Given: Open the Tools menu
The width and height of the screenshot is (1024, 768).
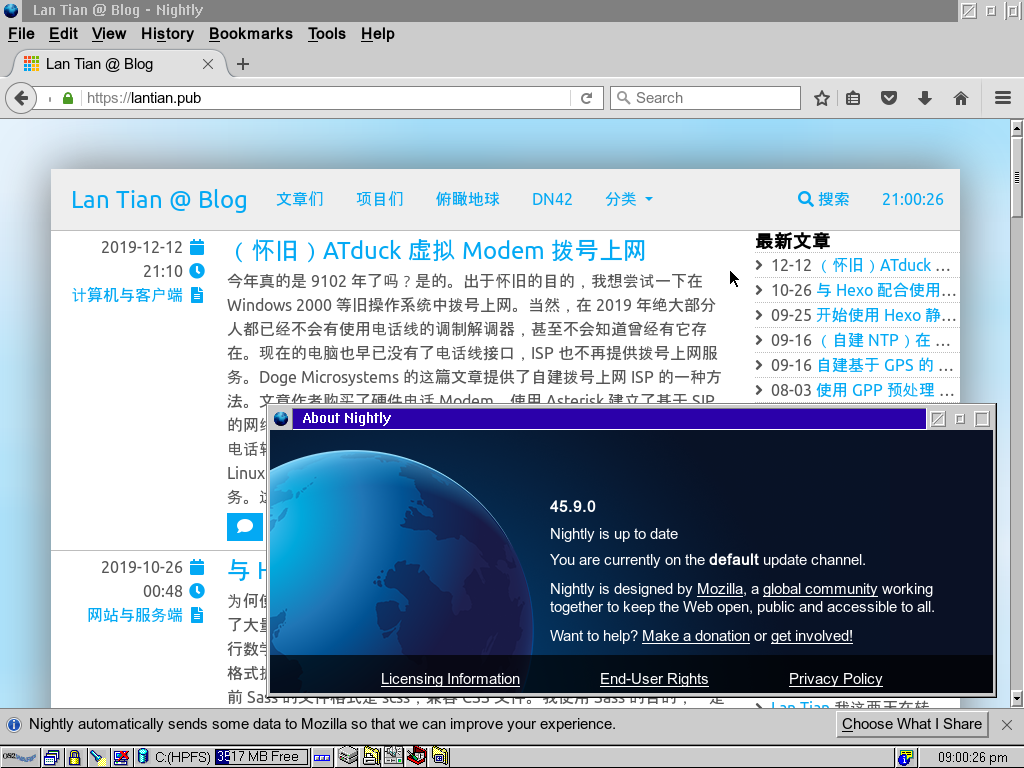Looking at the screenshot, I should 327,34.
